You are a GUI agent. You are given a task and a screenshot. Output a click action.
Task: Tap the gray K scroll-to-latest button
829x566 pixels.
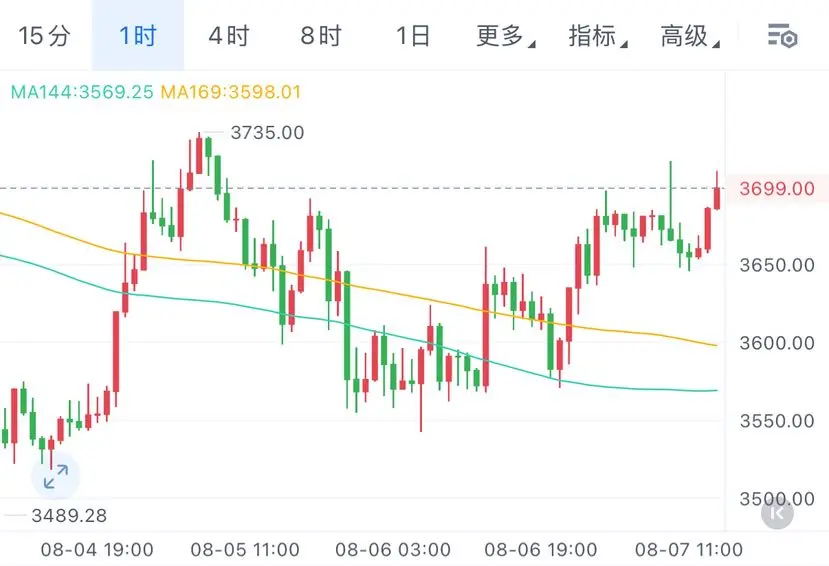point(777,513)
